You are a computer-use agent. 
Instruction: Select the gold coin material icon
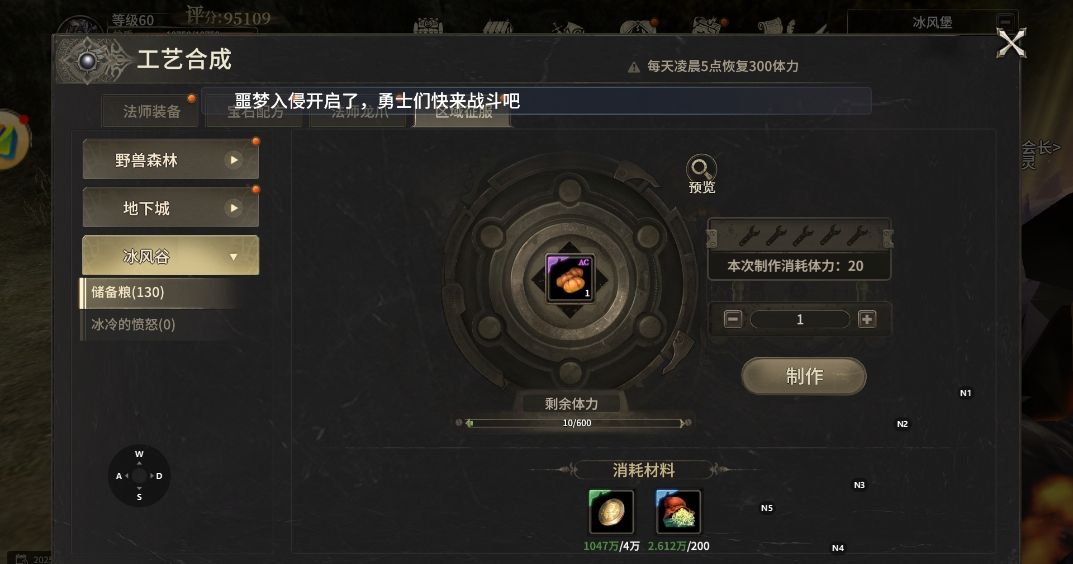pos(611,512)
